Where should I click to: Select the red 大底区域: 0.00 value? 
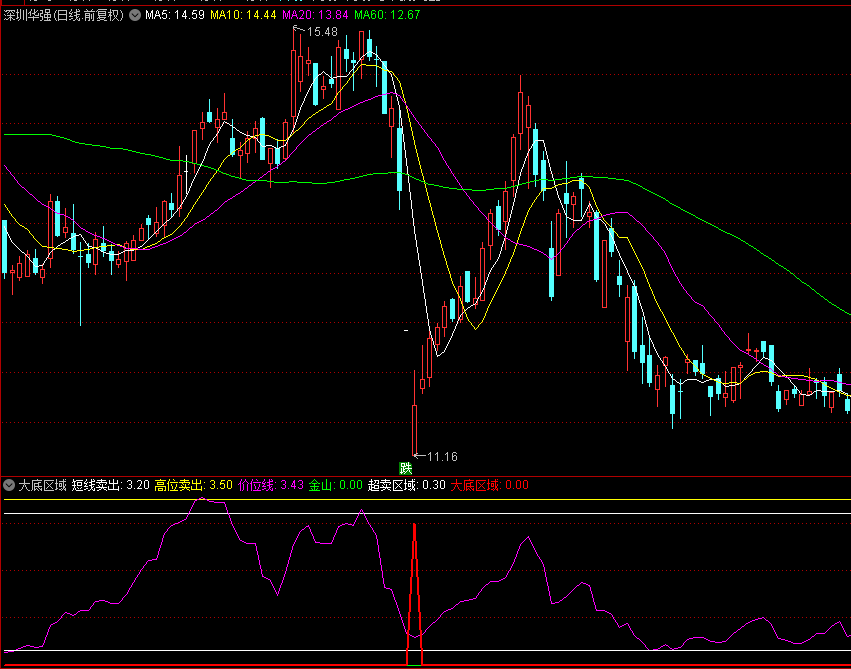tap(490, 485)
